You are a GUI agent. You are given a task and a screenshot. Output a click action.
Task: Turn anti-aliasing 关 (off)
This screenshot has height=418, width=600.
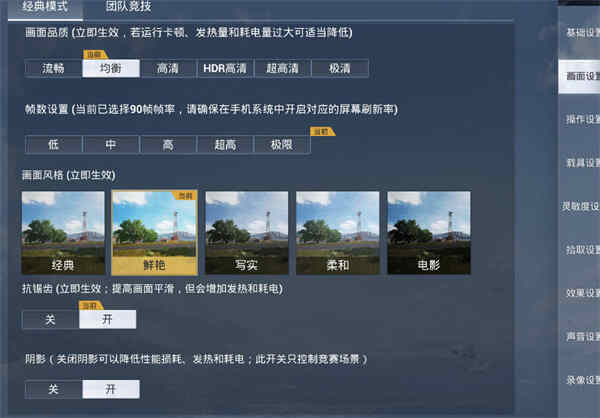pos(51,320)
